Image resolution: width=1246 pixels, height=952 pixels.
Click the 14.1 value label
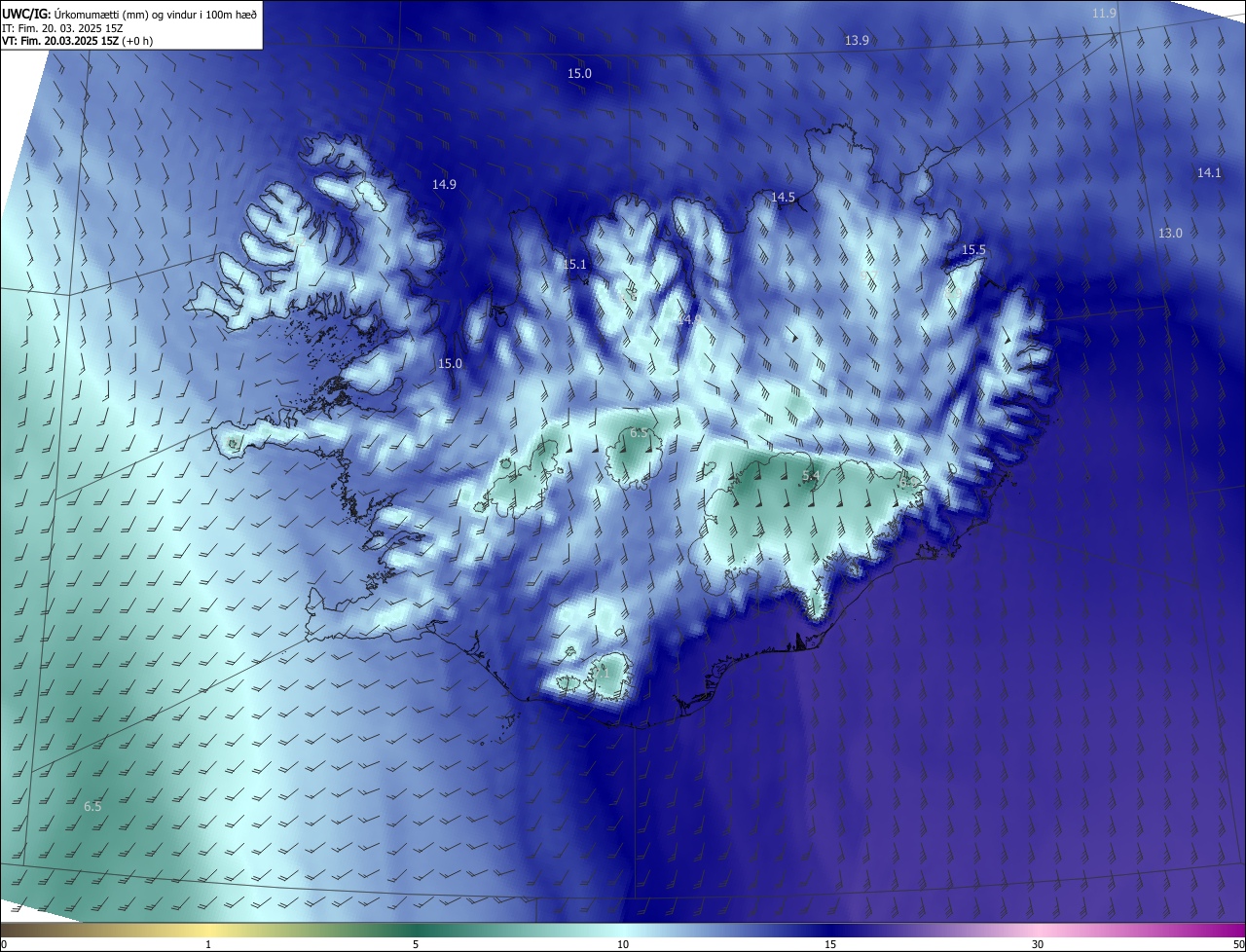coord(1208,172)
